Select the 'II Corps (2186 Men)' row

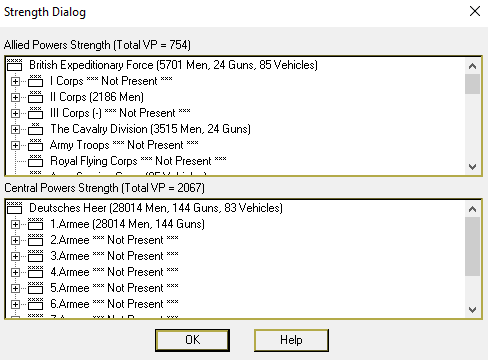[97, 97]
